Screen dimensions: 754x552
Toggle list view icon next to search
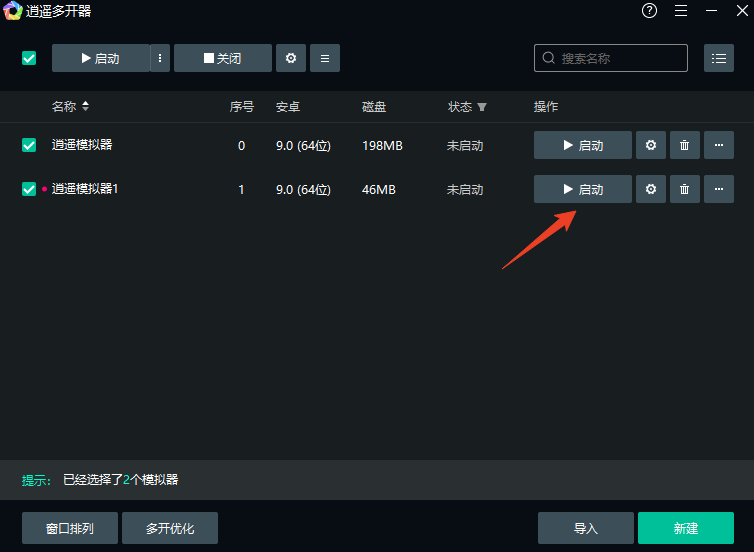[719, 58]
